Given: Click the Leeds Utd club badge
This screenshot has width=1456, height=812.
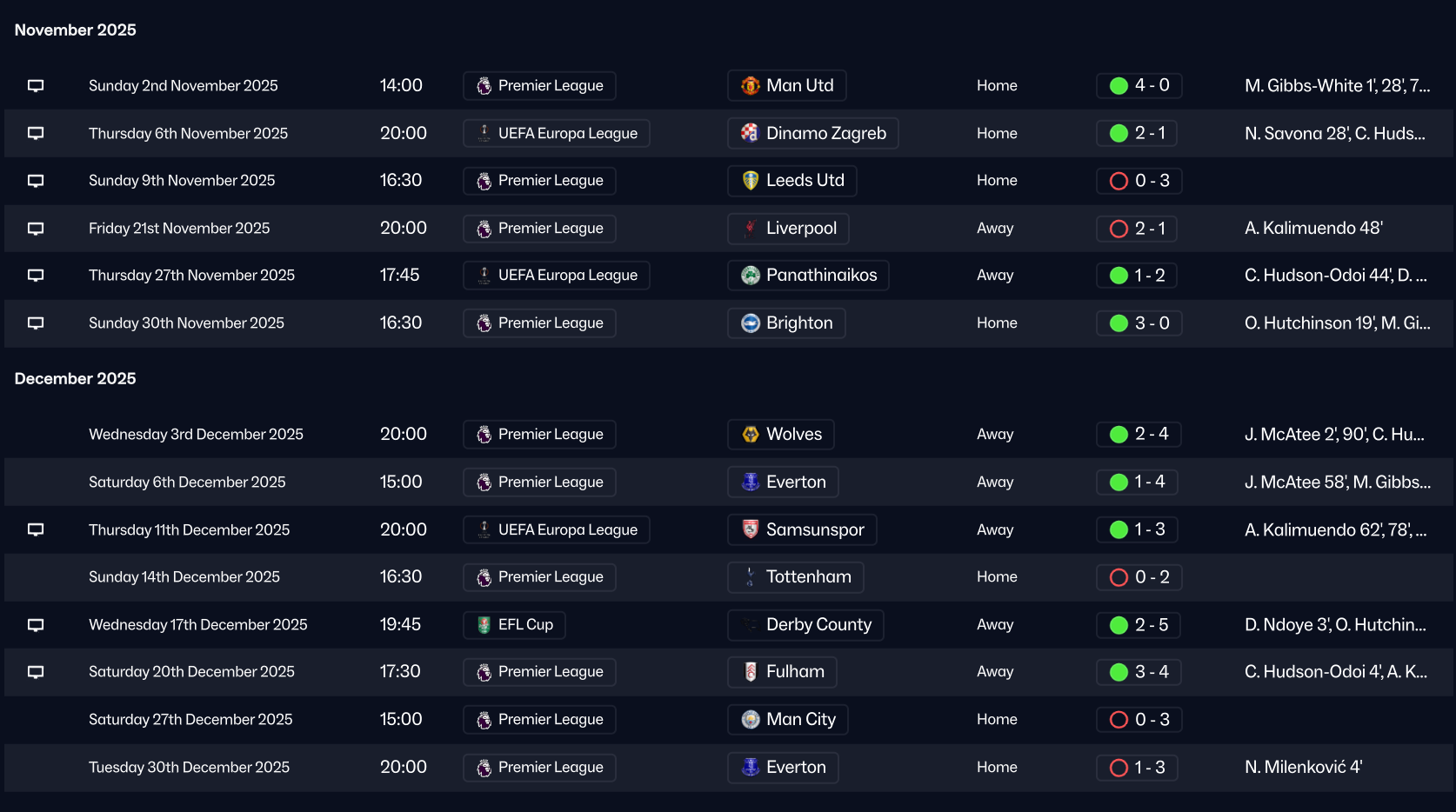Looking at the screenshot, I should click(750, 181).
